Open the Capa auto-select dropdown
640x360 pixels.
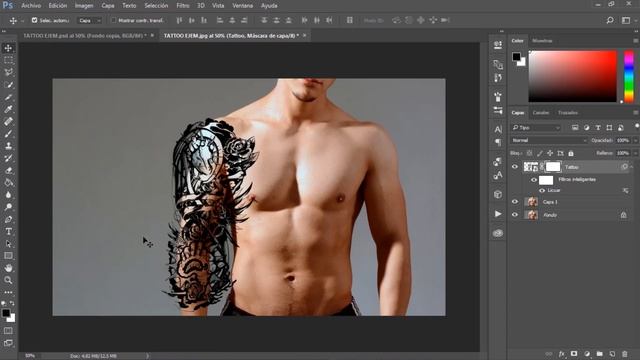89,20
